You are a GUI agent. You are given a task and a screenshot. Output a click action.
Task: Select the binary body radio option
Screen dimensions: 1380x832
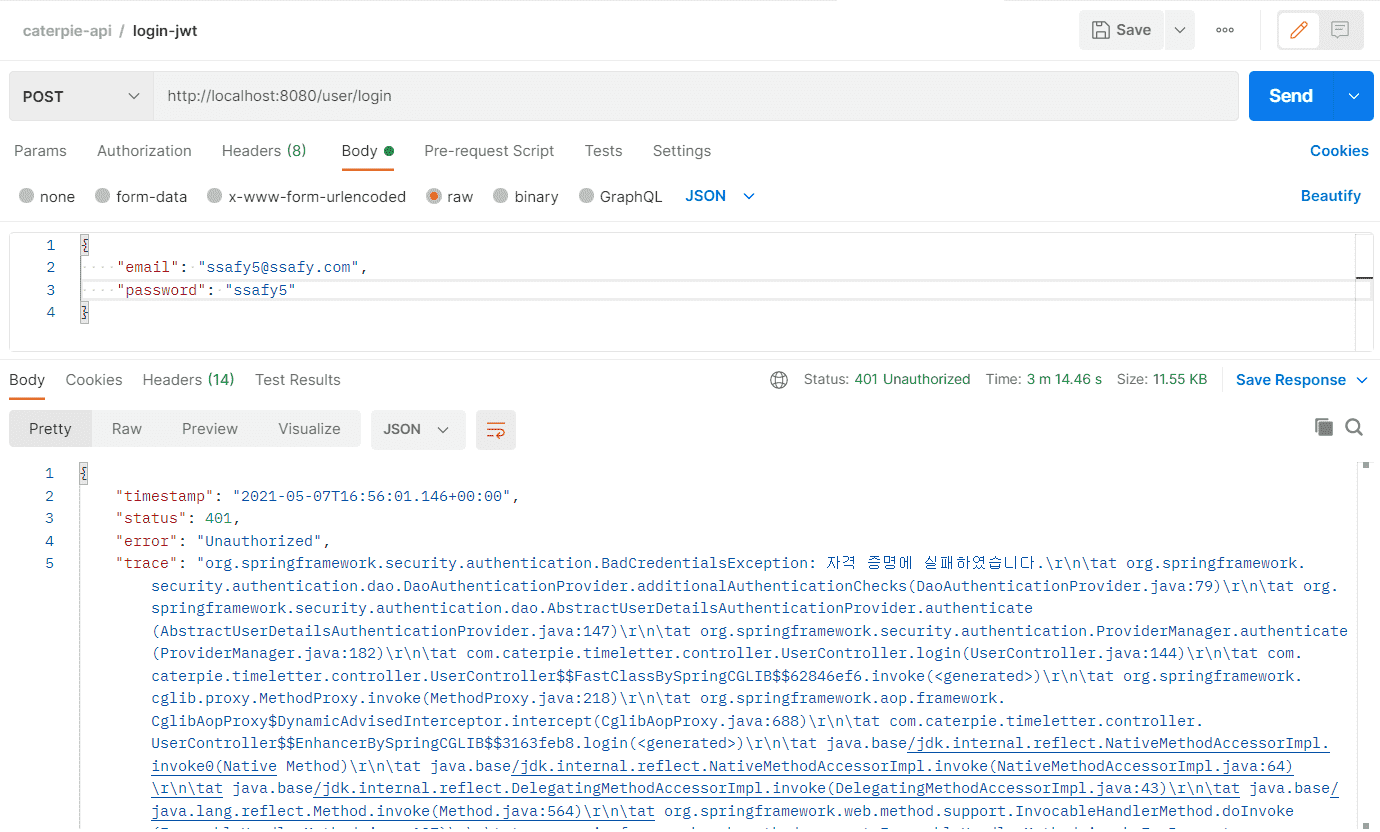[500, 197]
